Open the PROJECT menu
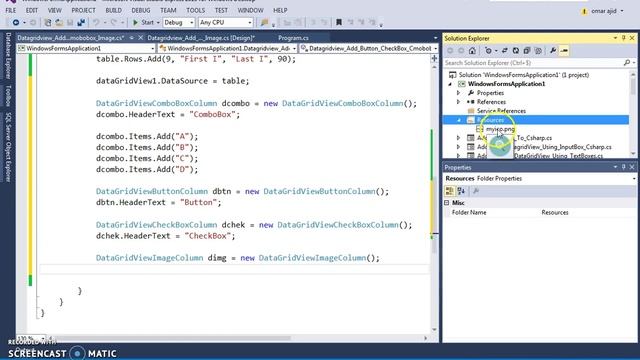 point(83,10)
